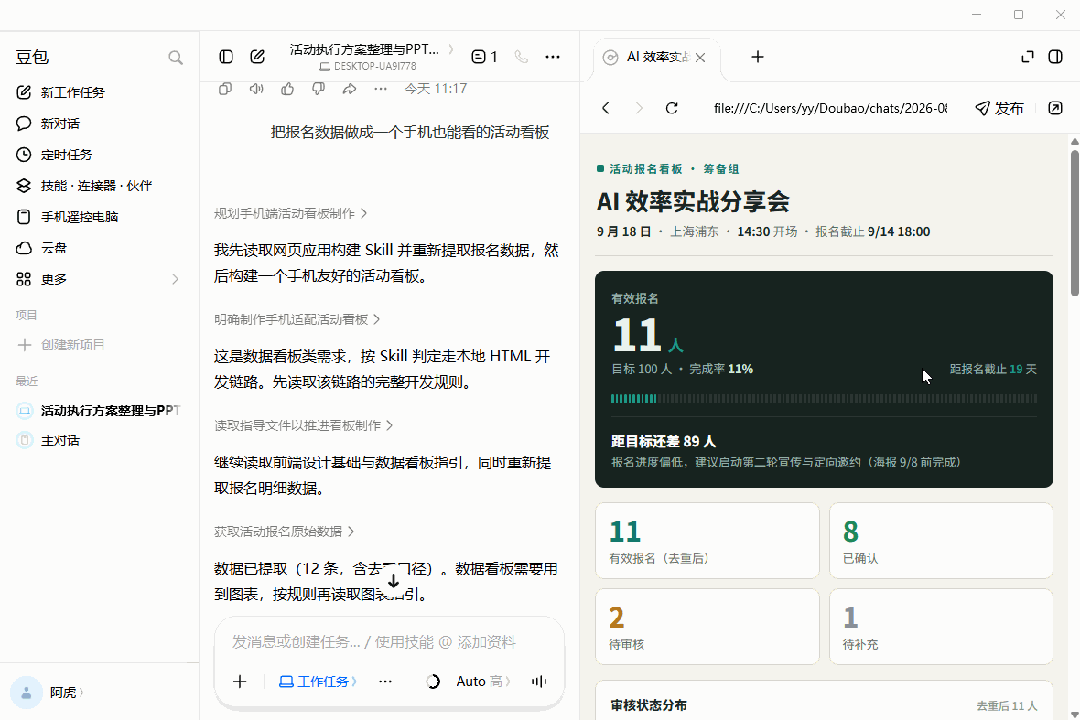The image size is (1080, 720).
Task: Click the 1 待补充 card
Action: point(941,626)
